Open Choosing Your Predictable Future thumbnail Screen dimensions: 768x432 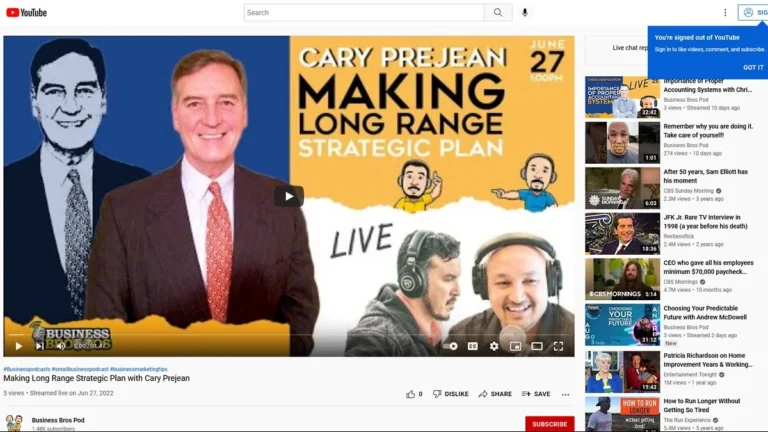pyautogui.click(x=622, y=325)
